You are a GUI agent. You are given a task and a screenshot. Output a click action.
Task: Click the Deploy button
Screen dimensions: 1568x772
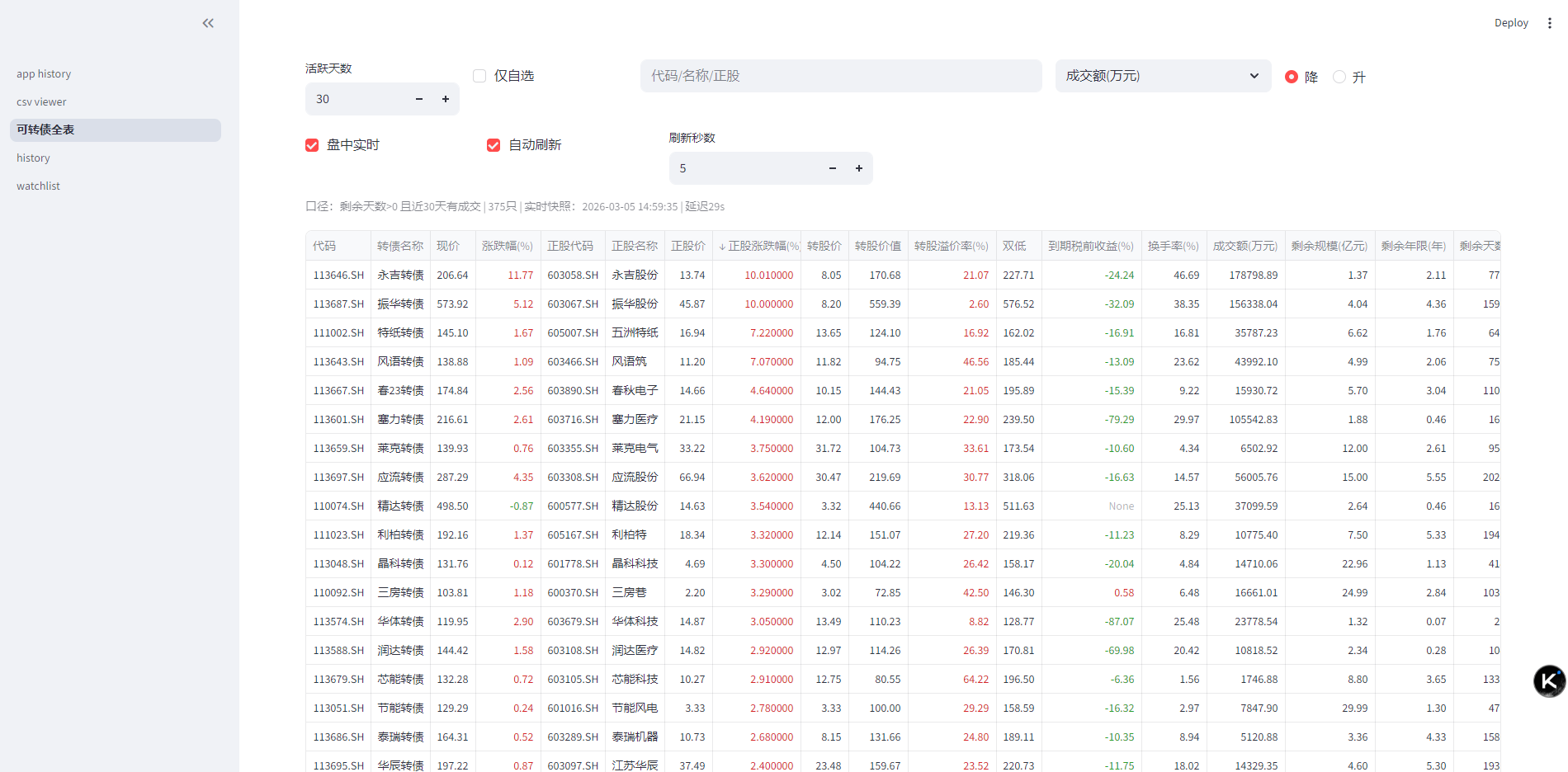(x=1511, y=23)
